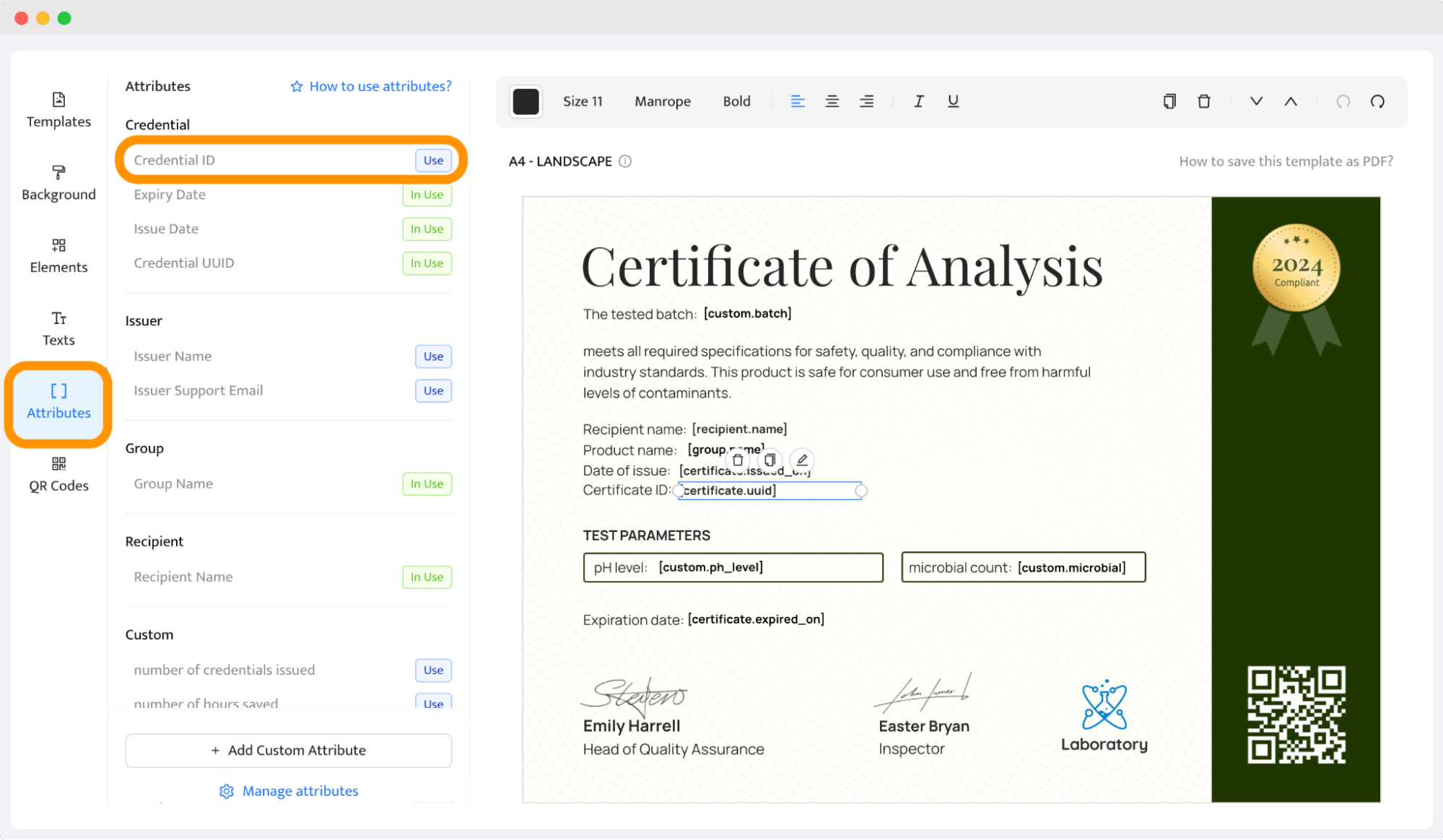Image resolution: width=1443 pixels, height=840 pixels.
Task: Align text left
Action: pos(798,102)
